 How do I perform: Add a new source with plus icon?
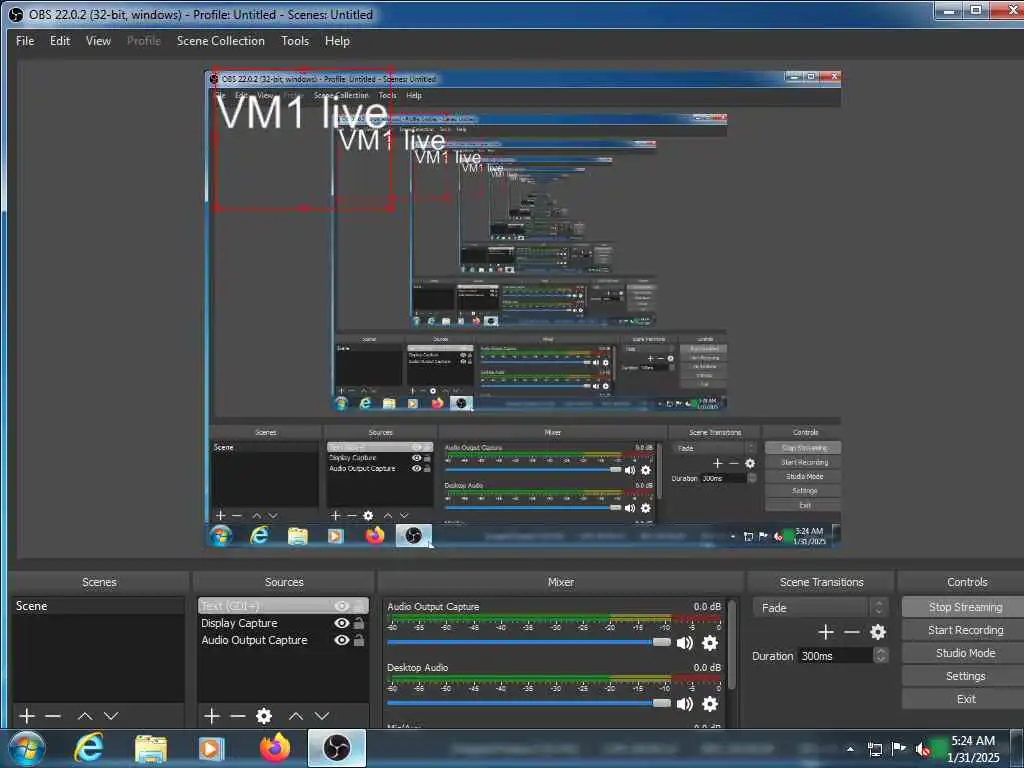(x=212, y=716)
